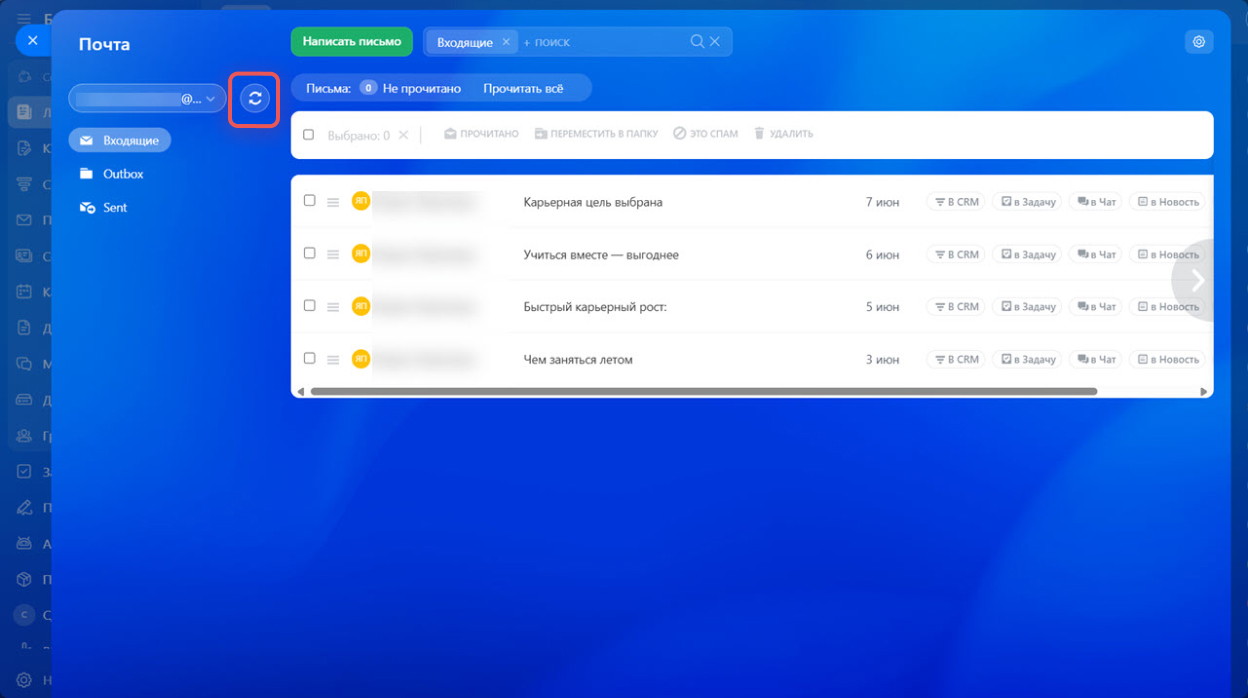Click the 7 июн date cell
The height and width of the screenshot is (698, 1248).
(x=882, y=202)
